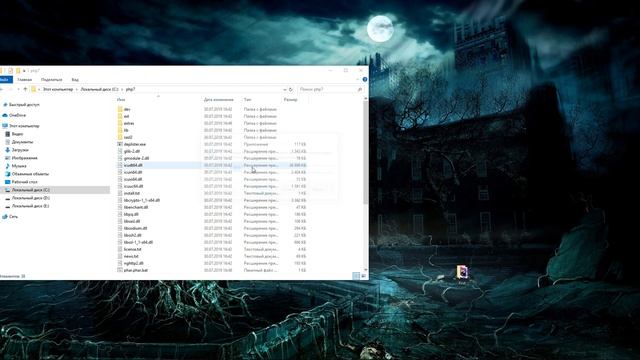
Task: Select the phar.phar.bat file icon
Action: click(120, 270)
